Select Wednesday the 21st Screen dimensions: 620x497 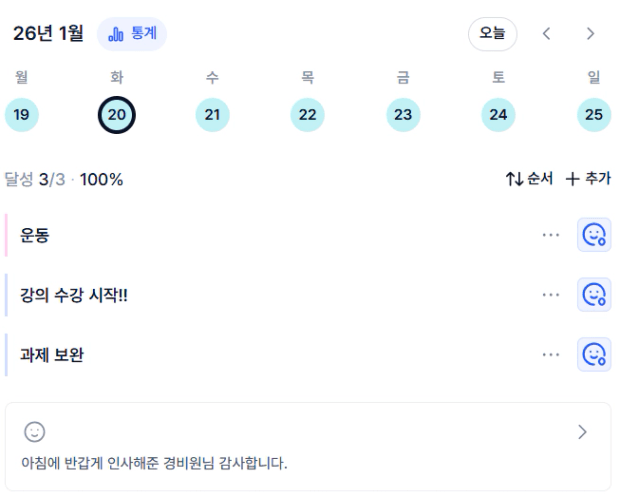(212, 115)
